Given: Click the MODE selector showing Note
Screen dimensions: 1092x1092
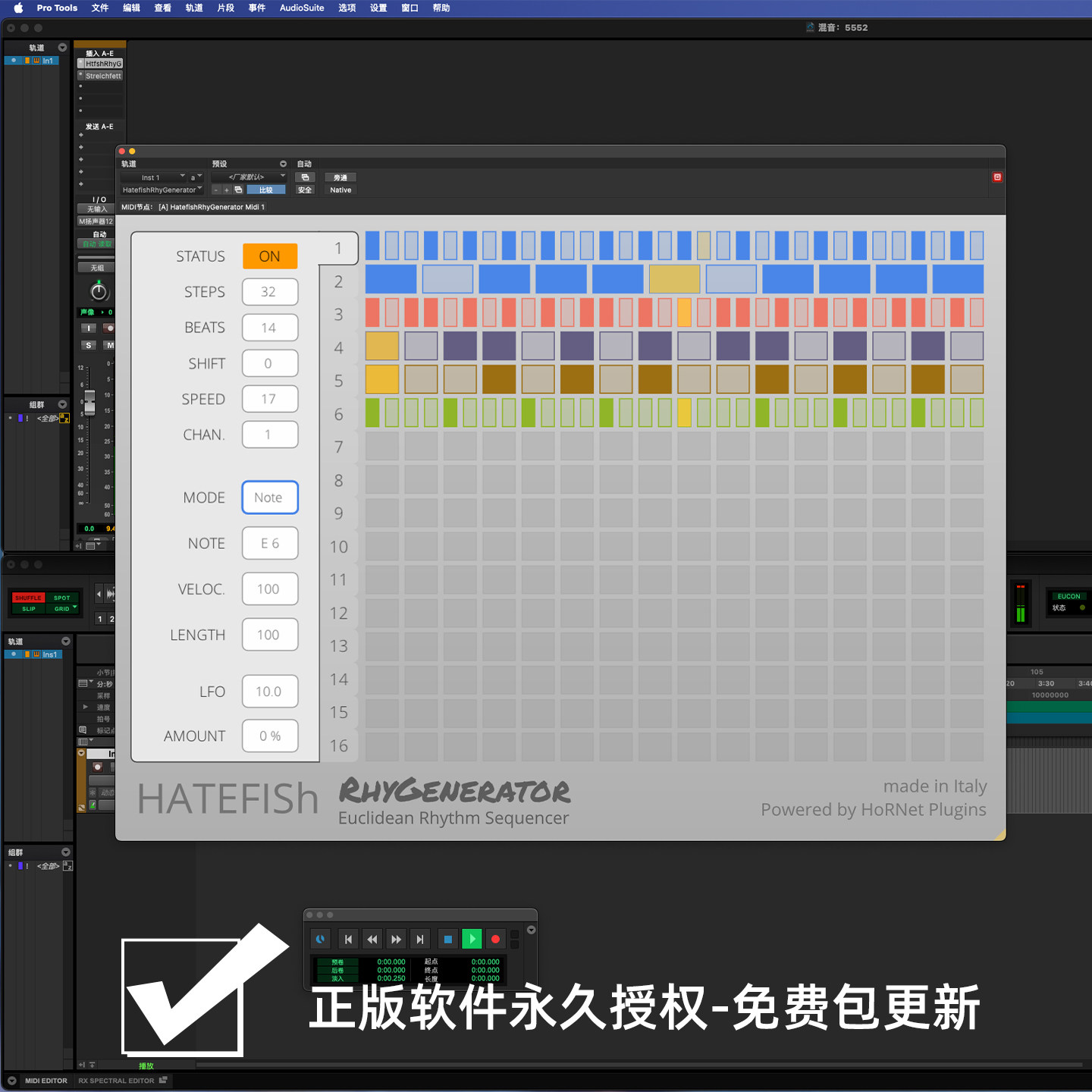Looking at the screenshot, I should click(x=270, y=497).
